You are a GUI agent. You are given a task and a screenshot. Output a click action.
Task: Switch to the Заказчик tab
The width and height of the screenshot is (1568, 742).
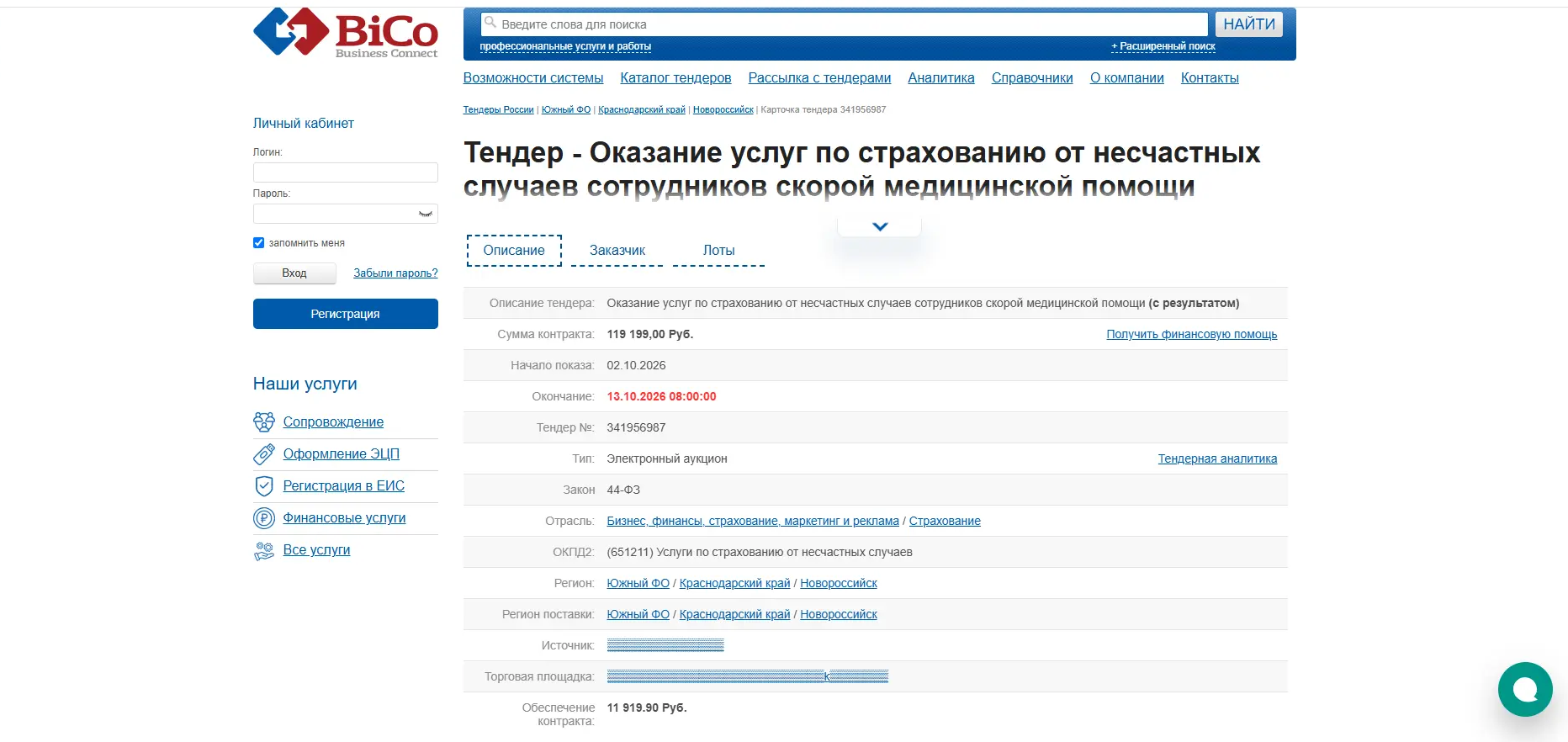[617, 251]
